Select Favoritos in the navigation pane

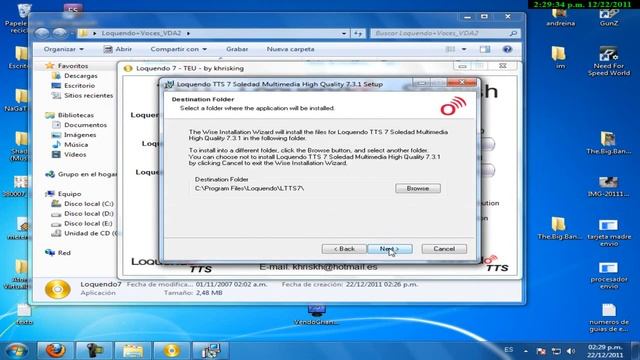coord(73,66)
